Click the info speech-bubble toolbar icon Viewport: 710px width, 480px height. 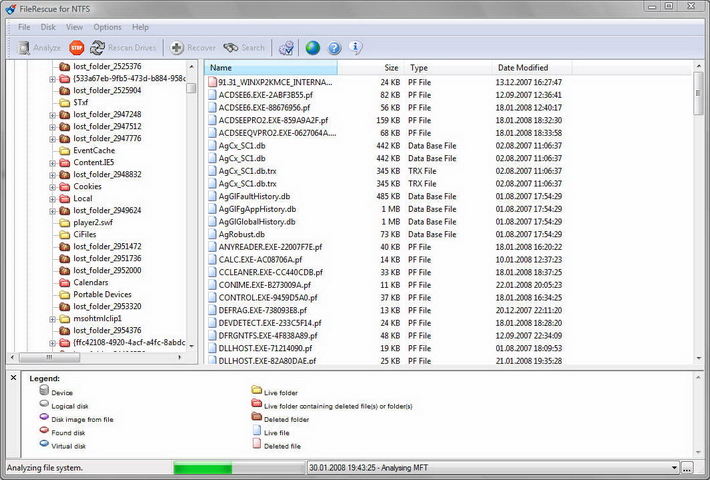[356, 47]
